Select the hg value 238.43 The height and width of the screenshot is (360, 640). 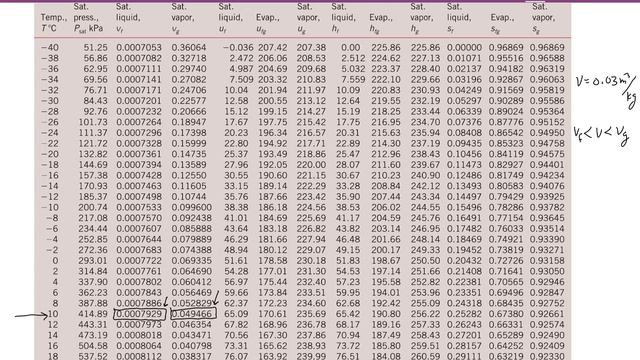425,154
